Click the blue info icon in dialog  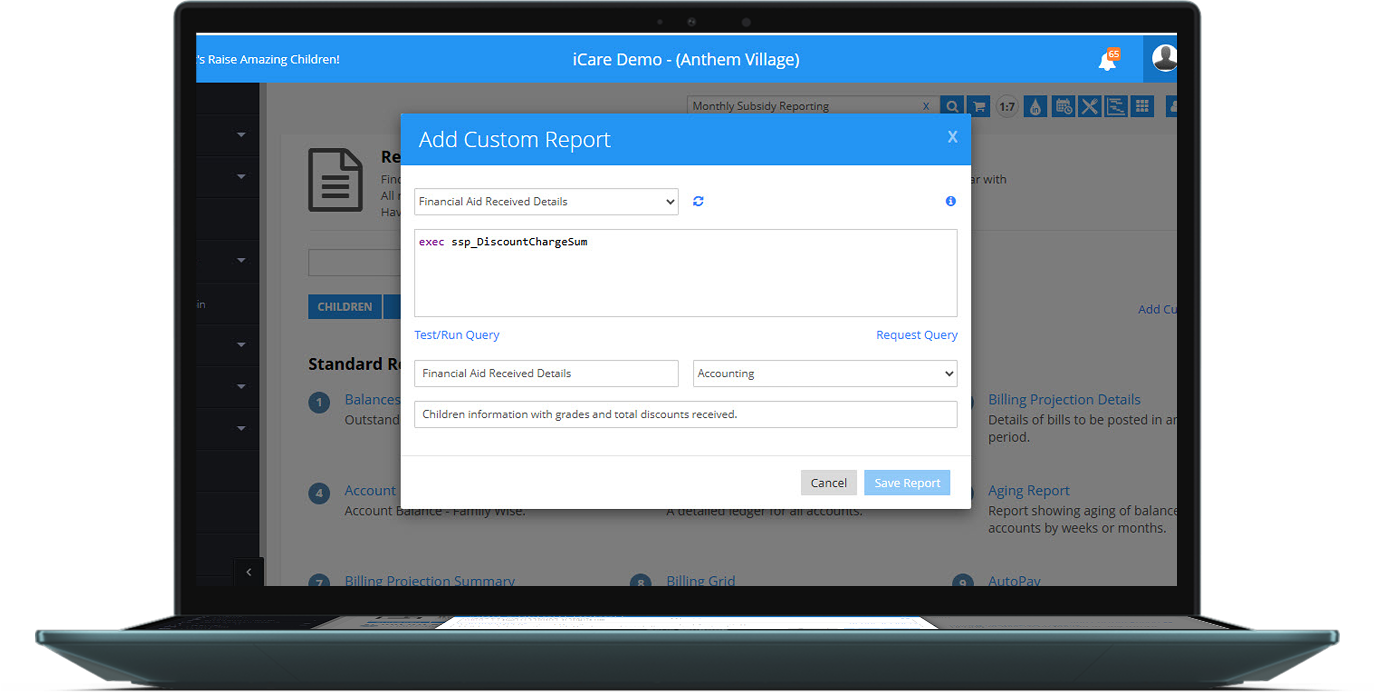click(950, 201)
